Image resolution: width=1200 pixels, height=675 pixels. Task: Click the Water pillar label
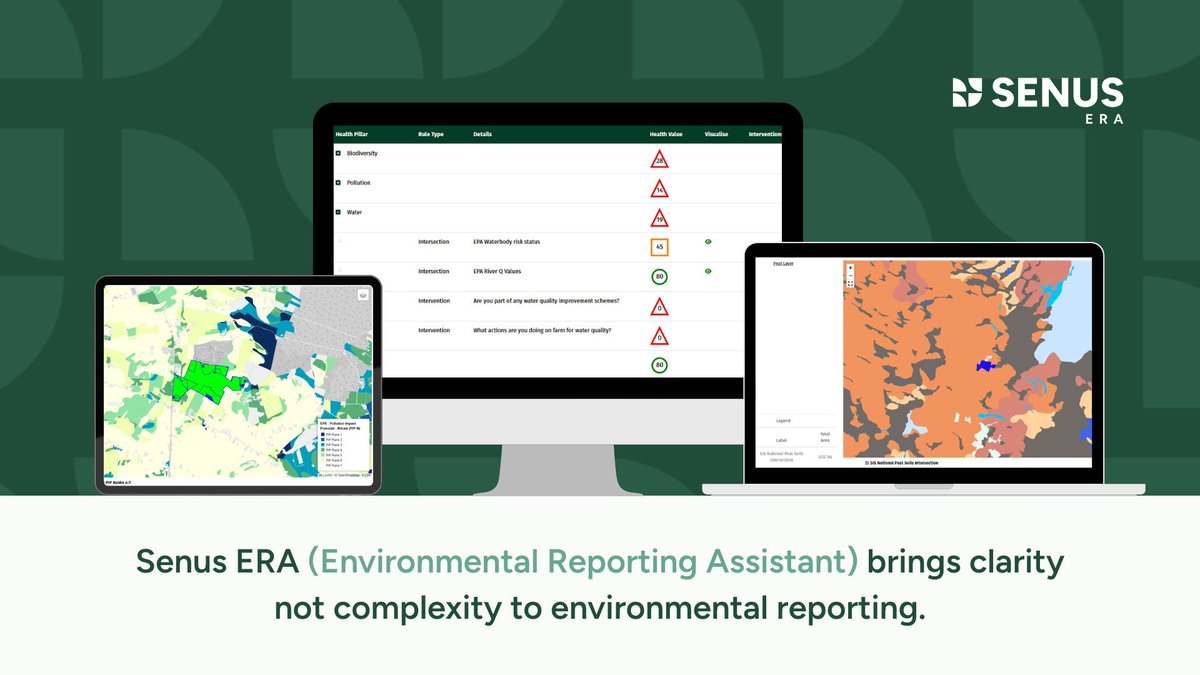point(354,212)
